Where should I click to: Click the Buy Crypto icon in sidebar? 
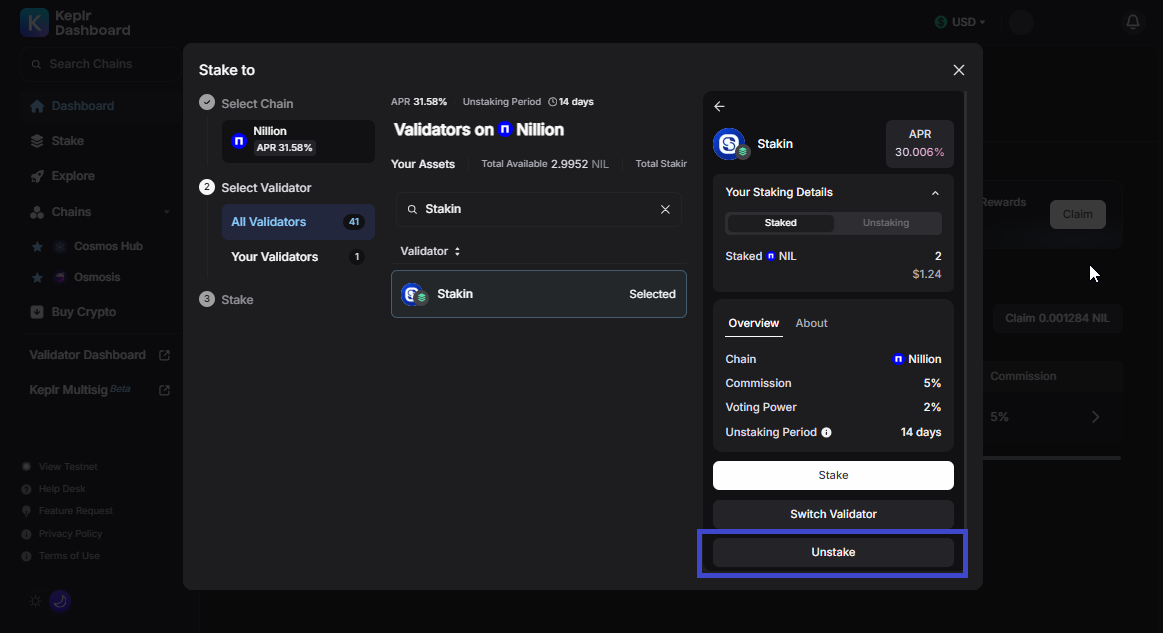(x=37, y=312)
